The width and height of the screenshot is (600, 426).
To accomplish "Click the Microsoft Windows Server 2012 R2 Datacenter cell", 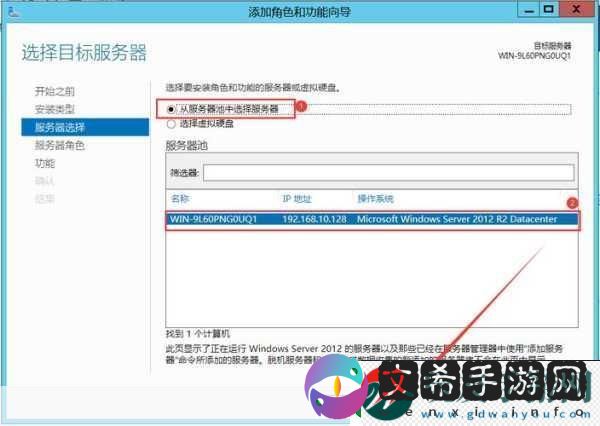I will [457, 219].
